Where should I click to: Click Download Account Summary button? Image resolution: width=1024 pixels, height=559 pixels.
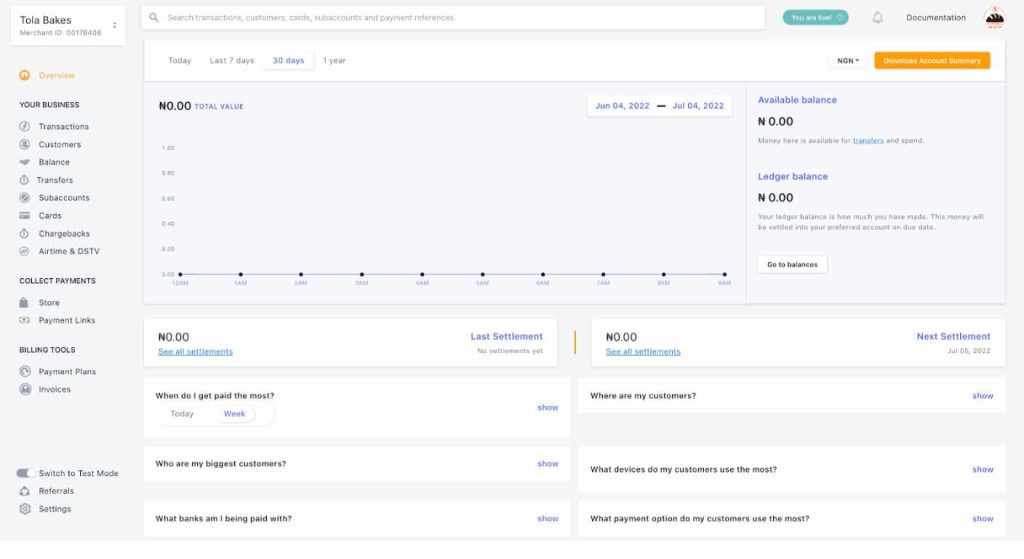pyautogui.click(x=932, y=61)
